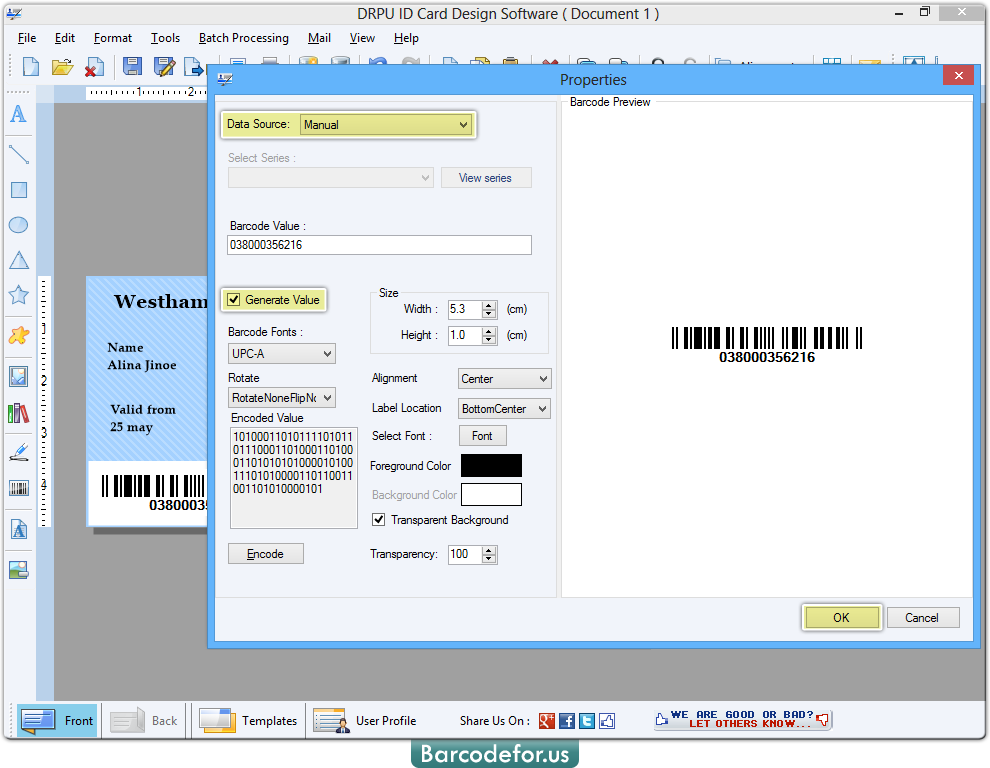The height and width of the screenshot is (768, 990).
Task: Select the Image insert tool
Action: pos(18,376)
